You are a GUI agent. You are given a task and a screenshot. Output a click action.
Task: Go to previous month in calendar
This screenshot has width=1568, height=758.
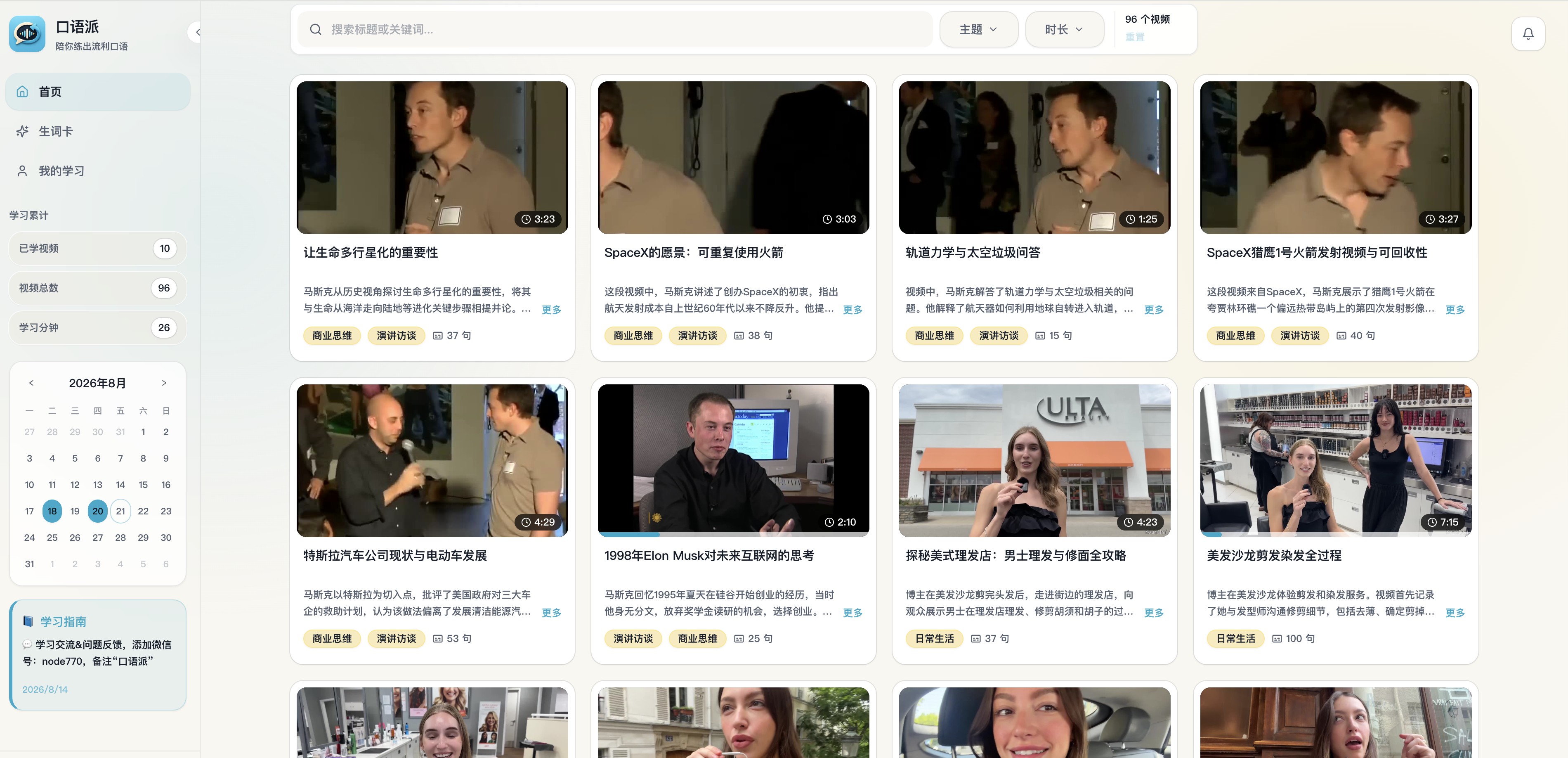click(31, 383)
